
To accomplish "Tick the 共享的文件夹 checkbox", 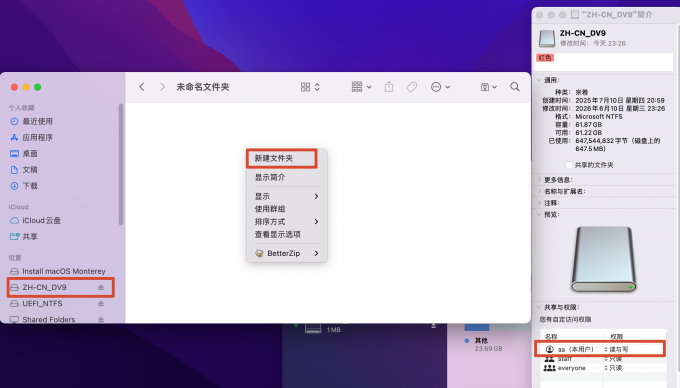I will coord(569,165).
